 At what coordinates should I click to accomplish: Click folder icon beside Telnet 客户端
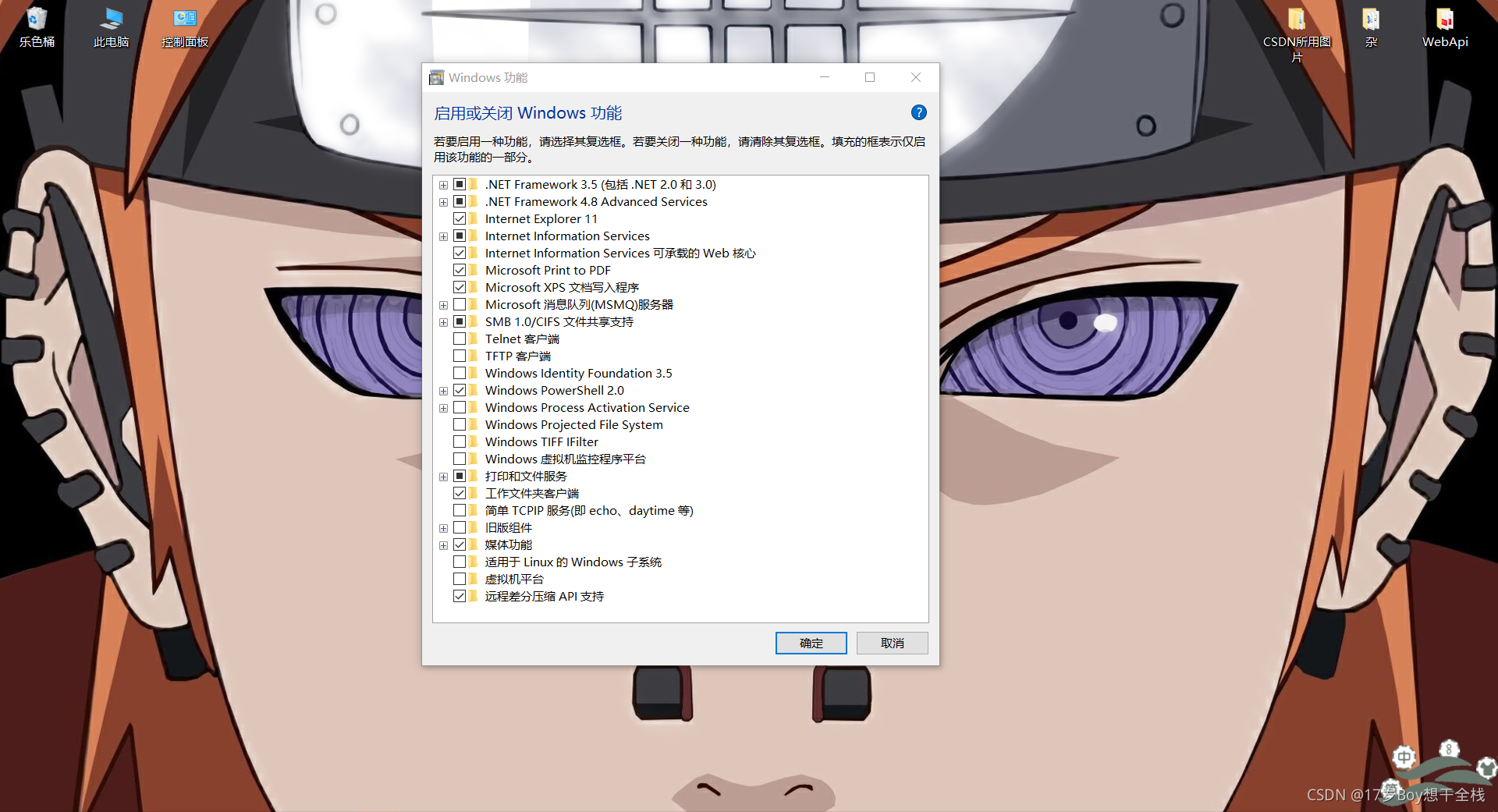[x=473, y=339]
